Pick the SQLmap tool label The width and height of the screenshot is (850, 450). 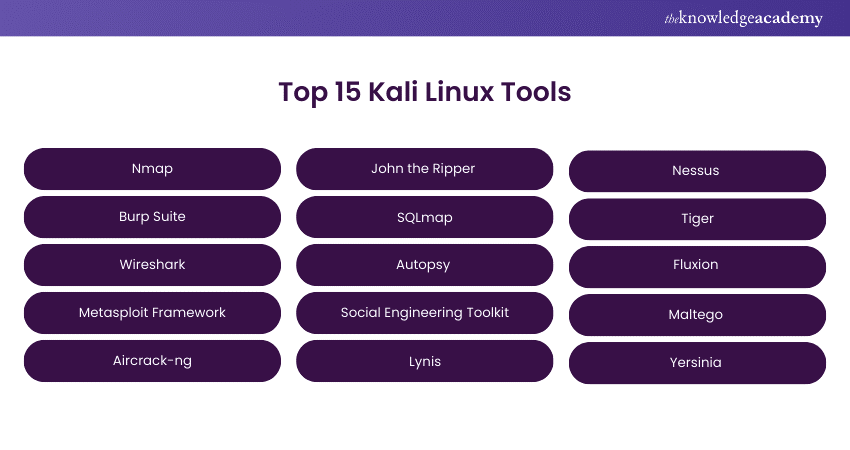point(424,217)
